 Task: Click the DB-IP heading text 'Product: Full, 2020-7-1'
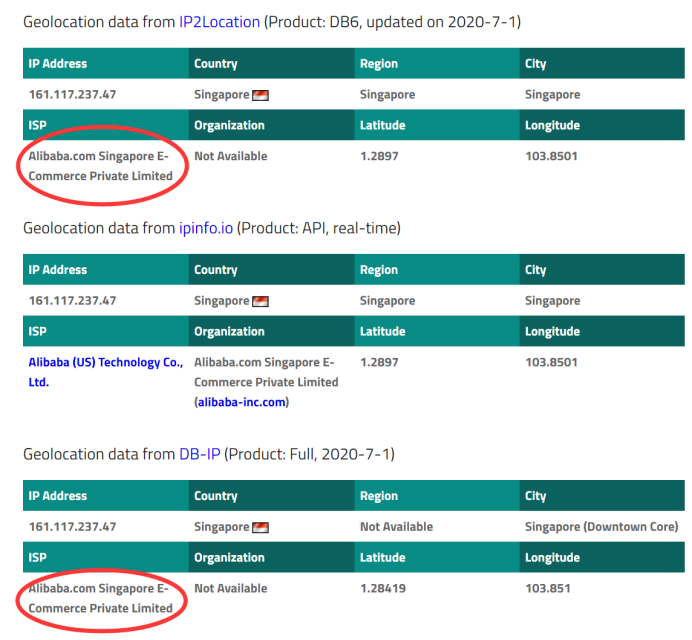[x=309, y=454]
